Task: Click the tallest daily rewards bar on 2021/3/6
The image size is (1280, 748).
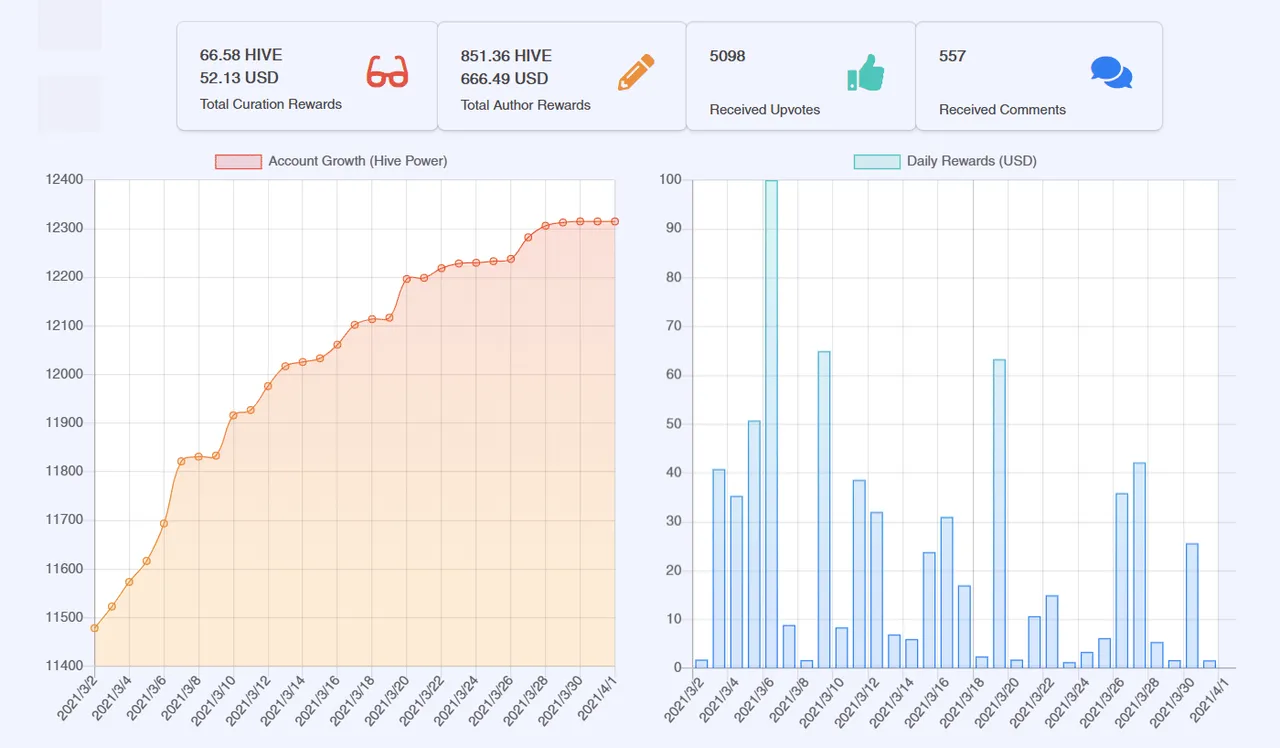Action: tap(771, 424)
